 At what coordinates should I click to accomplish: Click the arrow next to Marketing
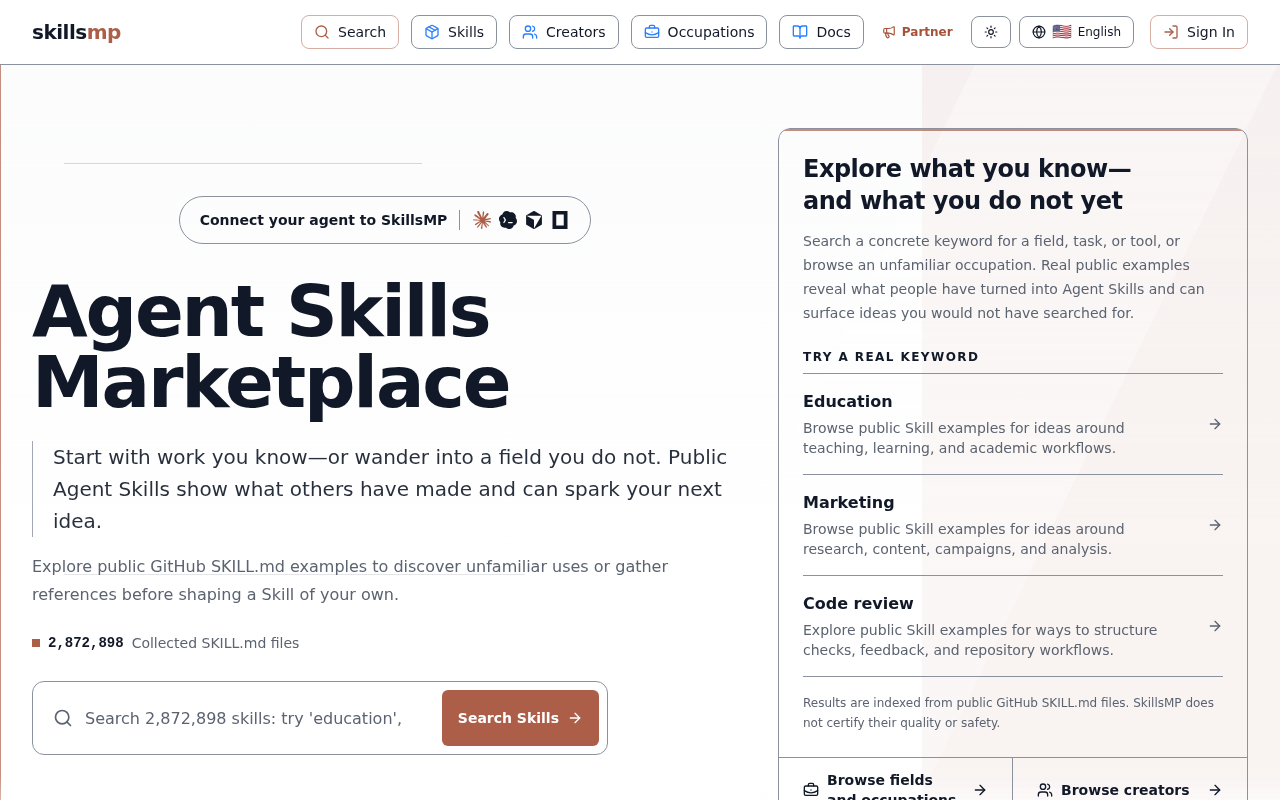click(1215, 525)
